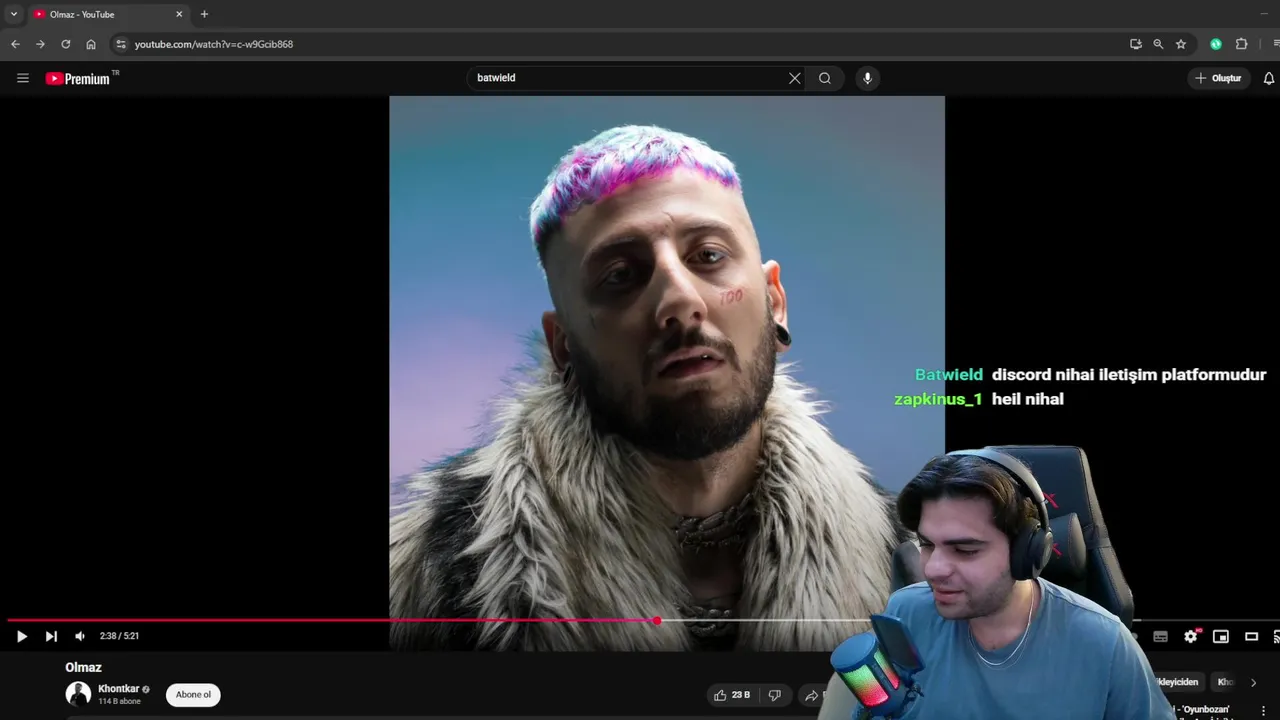
Task: Click the video title 'Olmaz'
Action: (x=84, y=667)
